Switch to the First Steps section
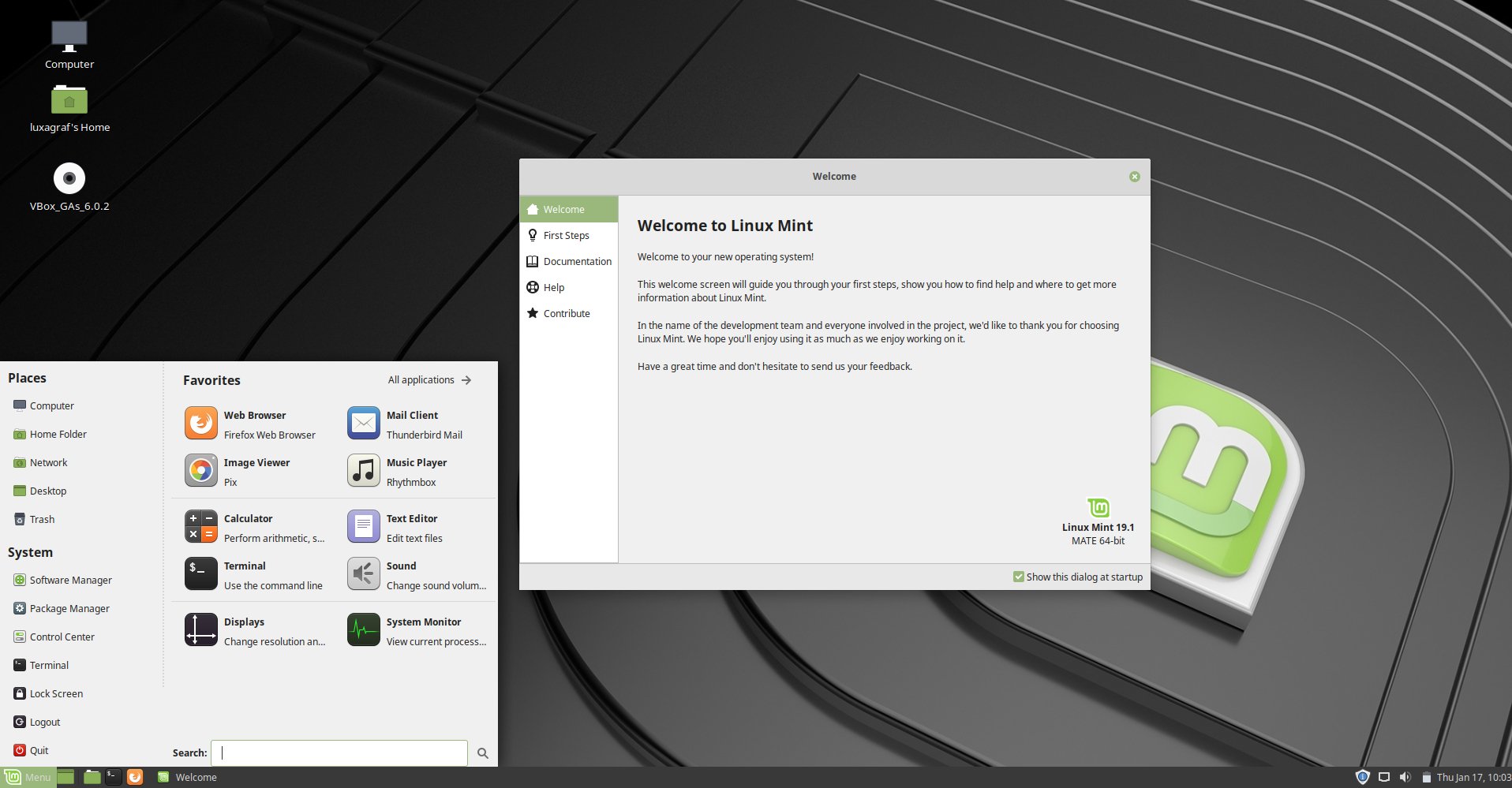 click(x=566, y=235)
